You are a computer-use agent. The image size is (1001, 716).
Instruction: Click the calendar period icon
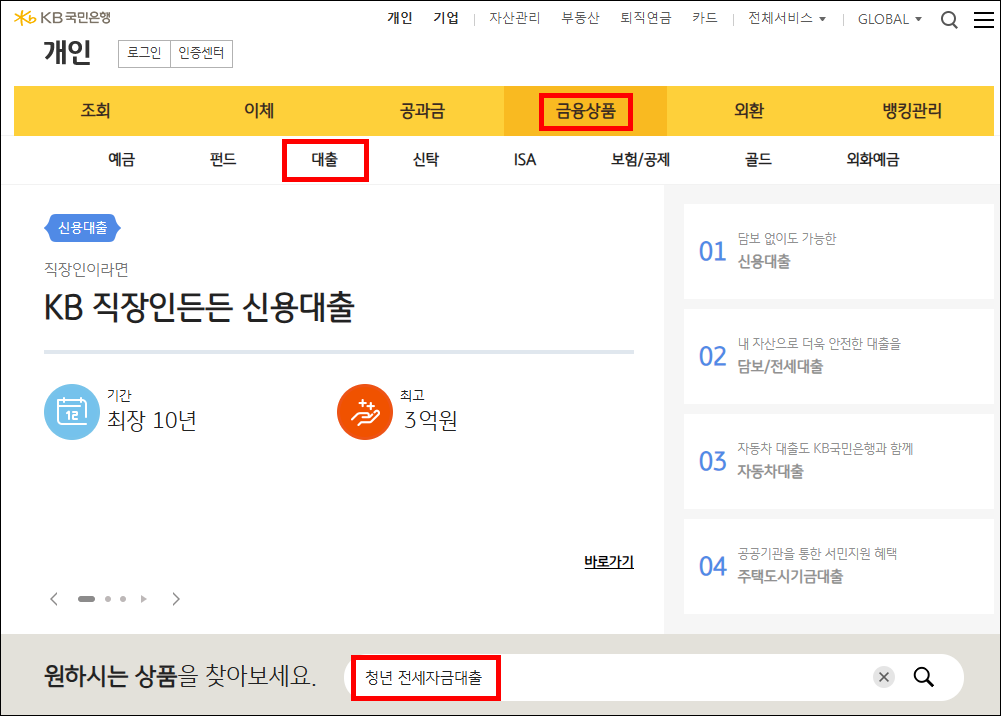[72, 412]
